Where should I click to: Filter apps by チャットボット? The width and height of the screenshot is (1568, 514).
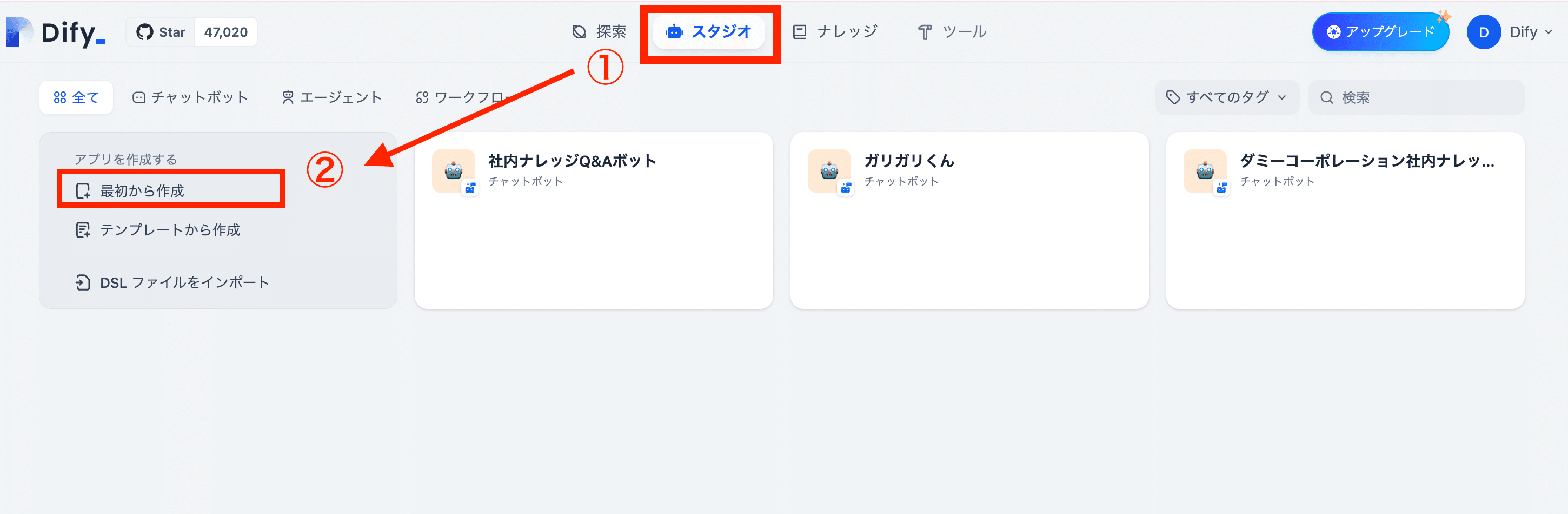190,97
